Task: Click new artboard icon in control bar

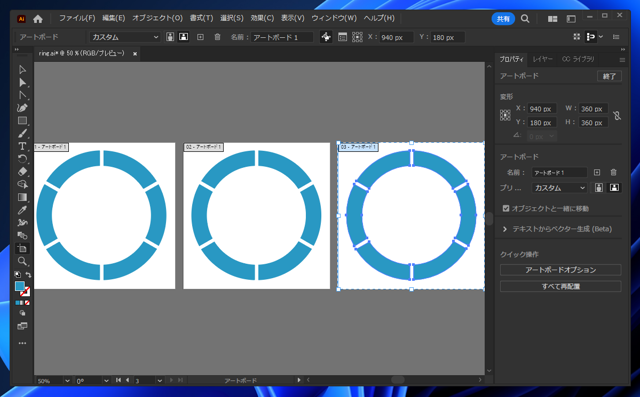Action: [200, 37]
